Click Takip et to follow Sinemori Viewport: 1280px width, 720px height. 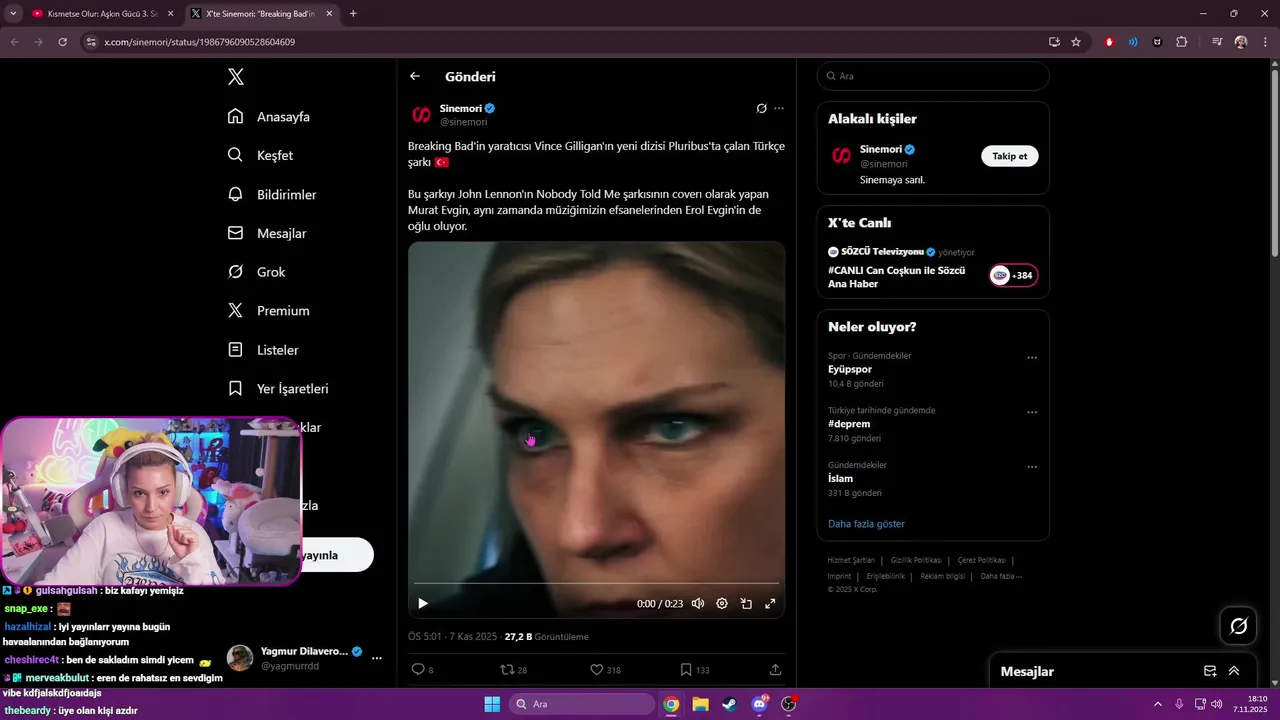(x=1010, y=156)
